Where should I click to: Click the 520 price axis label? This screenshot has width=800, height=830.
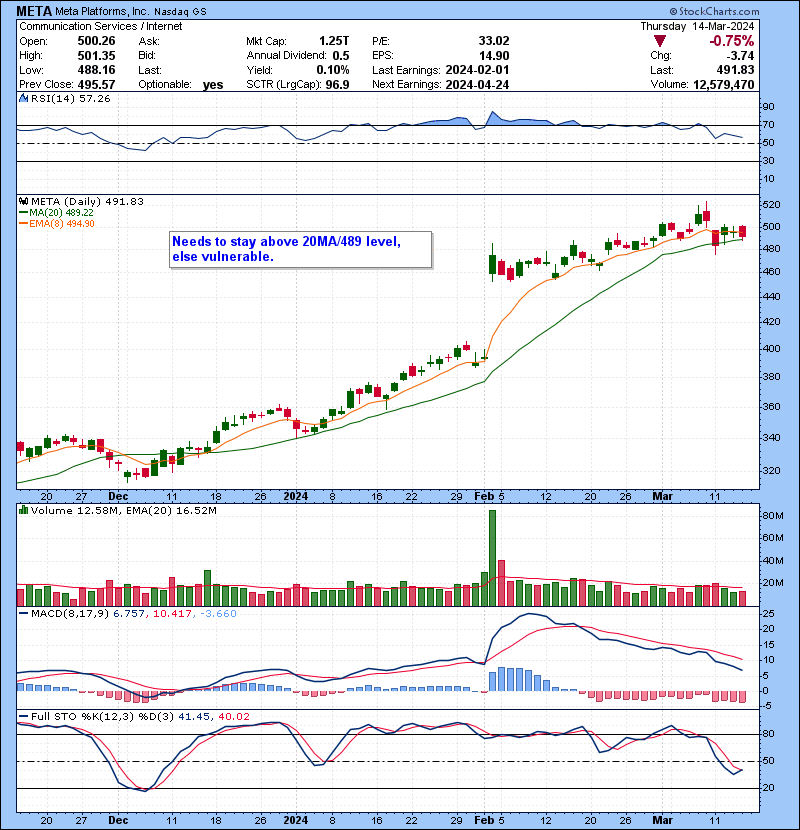(x=771, y=204)
